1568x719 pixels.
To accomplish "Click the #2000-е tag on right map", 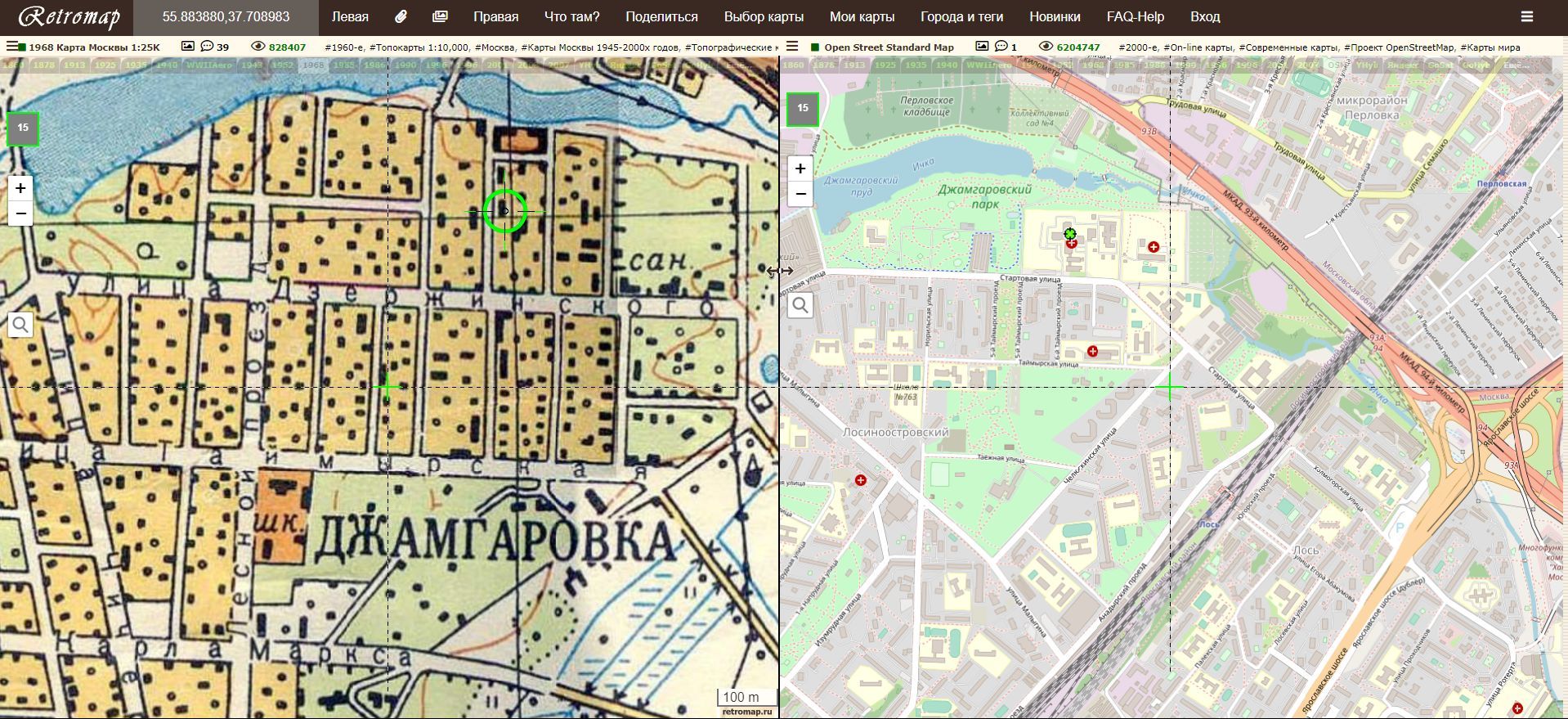I will tap(1138, 47).
